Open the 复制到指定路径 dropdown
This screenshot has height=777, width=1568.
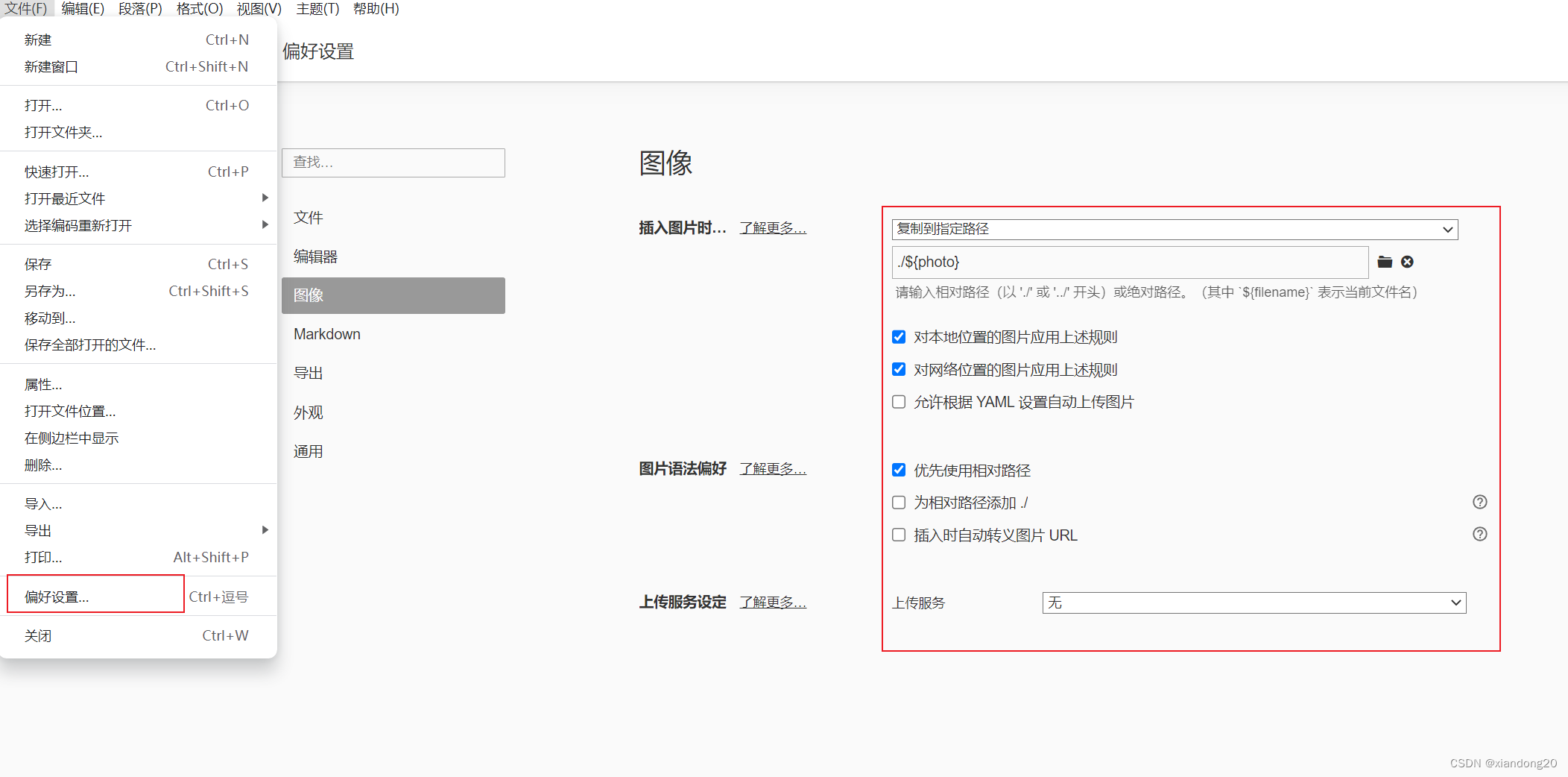[x=1175, y=229]
